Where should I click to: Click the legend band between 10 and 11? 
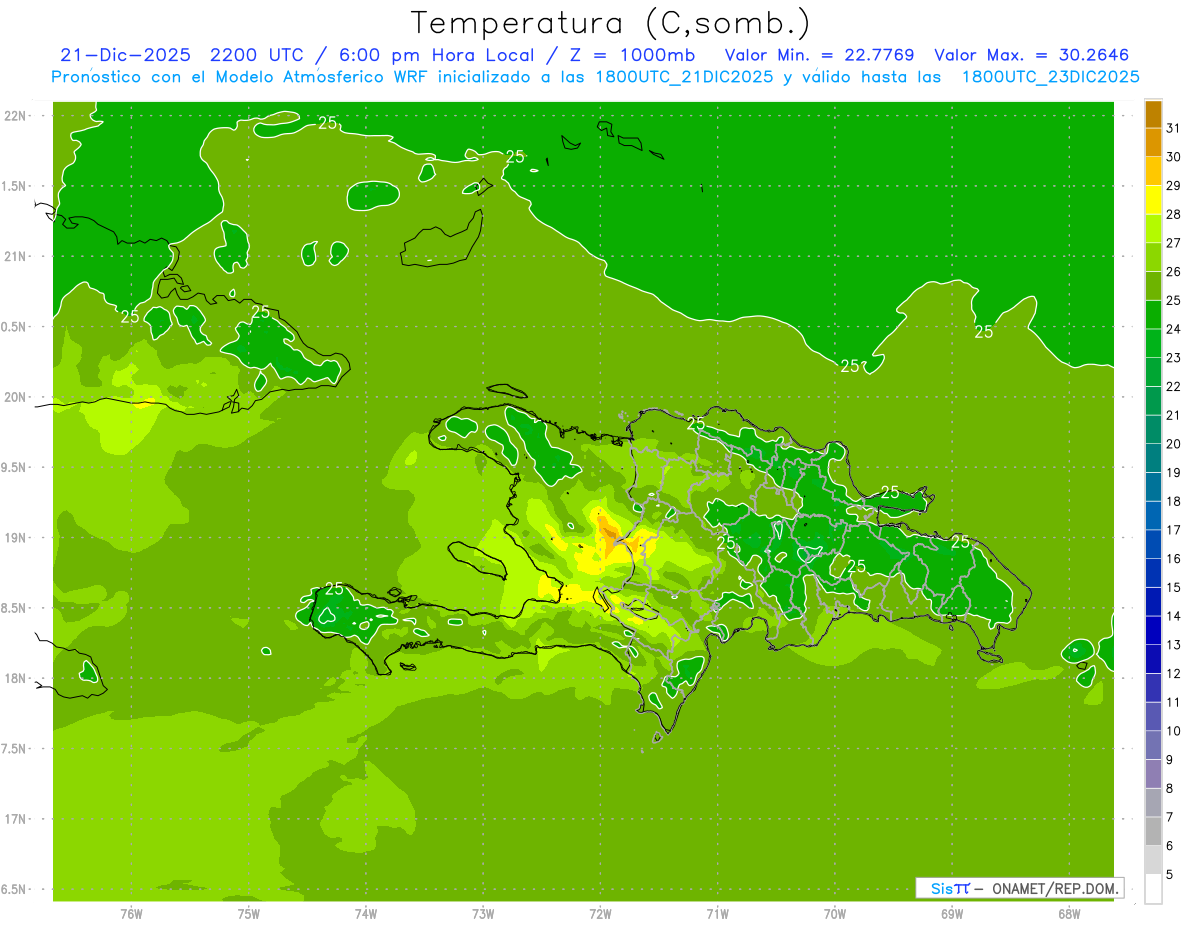(x=1153, y=717)
